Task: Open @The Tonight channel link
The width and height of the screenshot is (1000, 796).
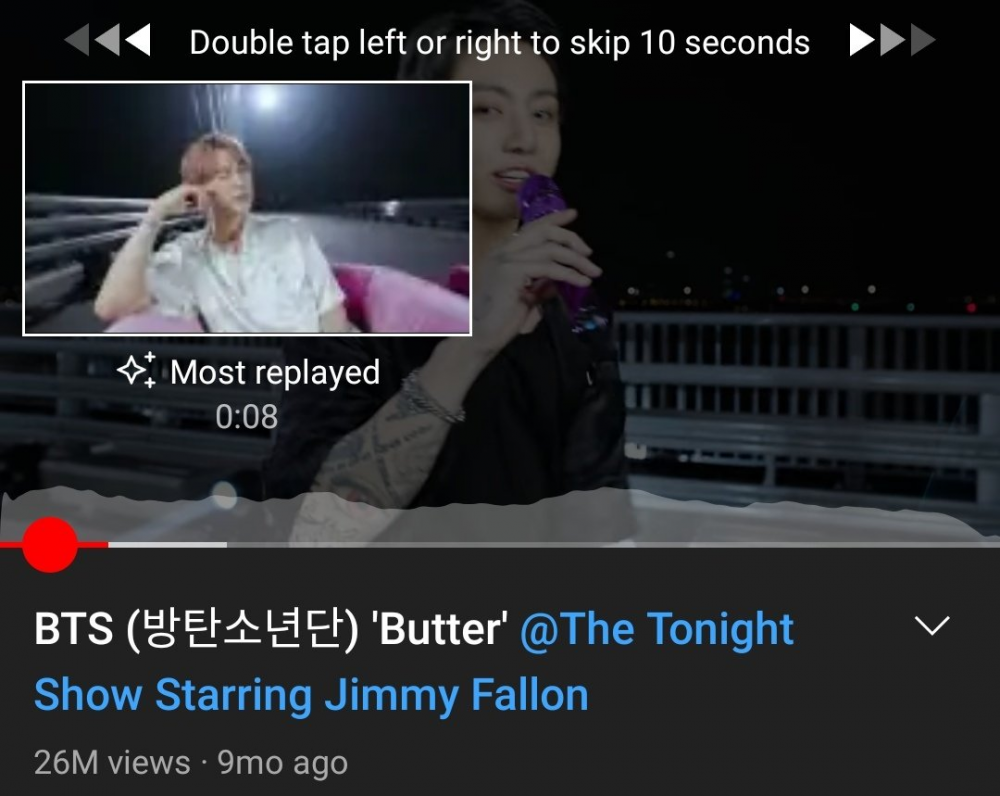Action: click(x=656, y=630)
